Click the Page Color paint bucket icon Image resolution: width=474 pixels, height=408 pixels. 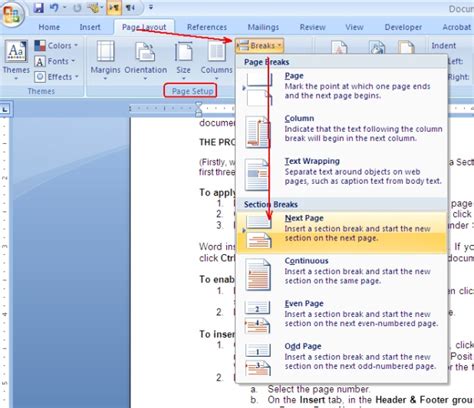click(x=377, y=47)
